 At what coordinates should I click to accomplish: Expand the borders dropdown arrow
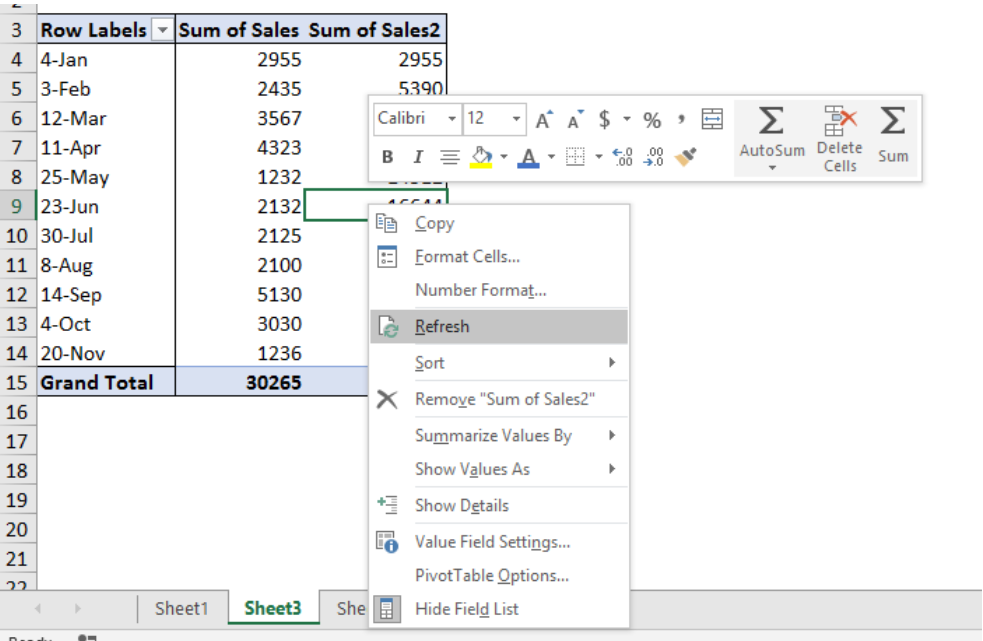coord(599,157)
